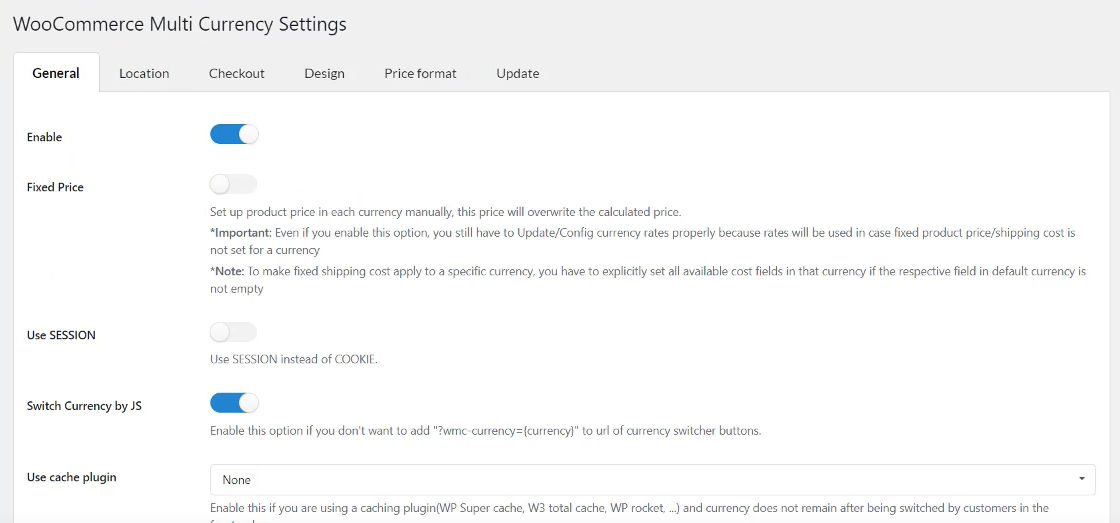Click the 'Fixed Price' setting label
Image resolution: width=1120 pixels, height=523 pixels.
[55, 187]
